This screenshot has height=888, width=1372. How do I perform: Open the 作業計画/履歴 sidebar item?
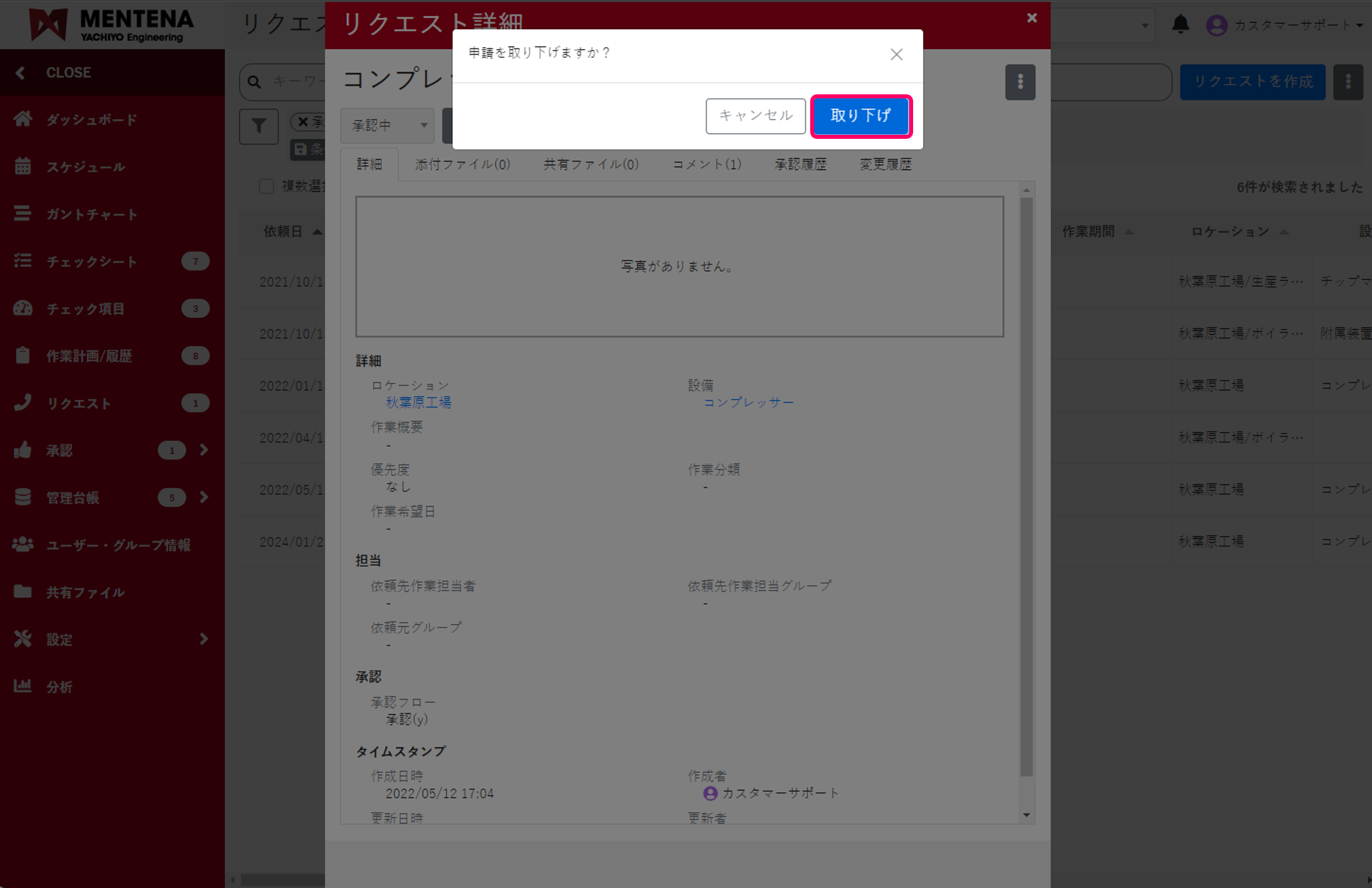tap(23, 355)
